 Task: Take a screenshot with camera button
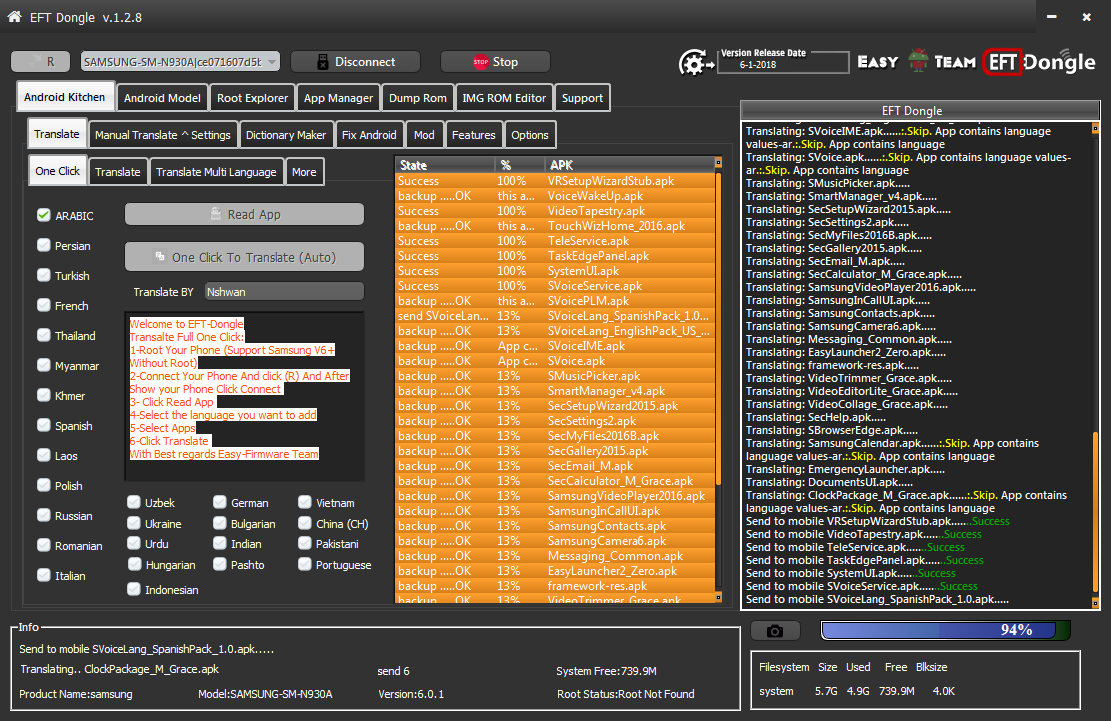click(x=775, y=630)
